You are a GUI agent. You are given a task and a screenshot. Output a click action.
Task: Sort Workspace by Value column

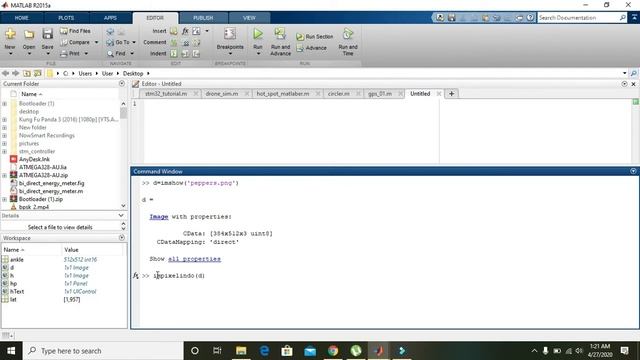[x=71, y=250]
